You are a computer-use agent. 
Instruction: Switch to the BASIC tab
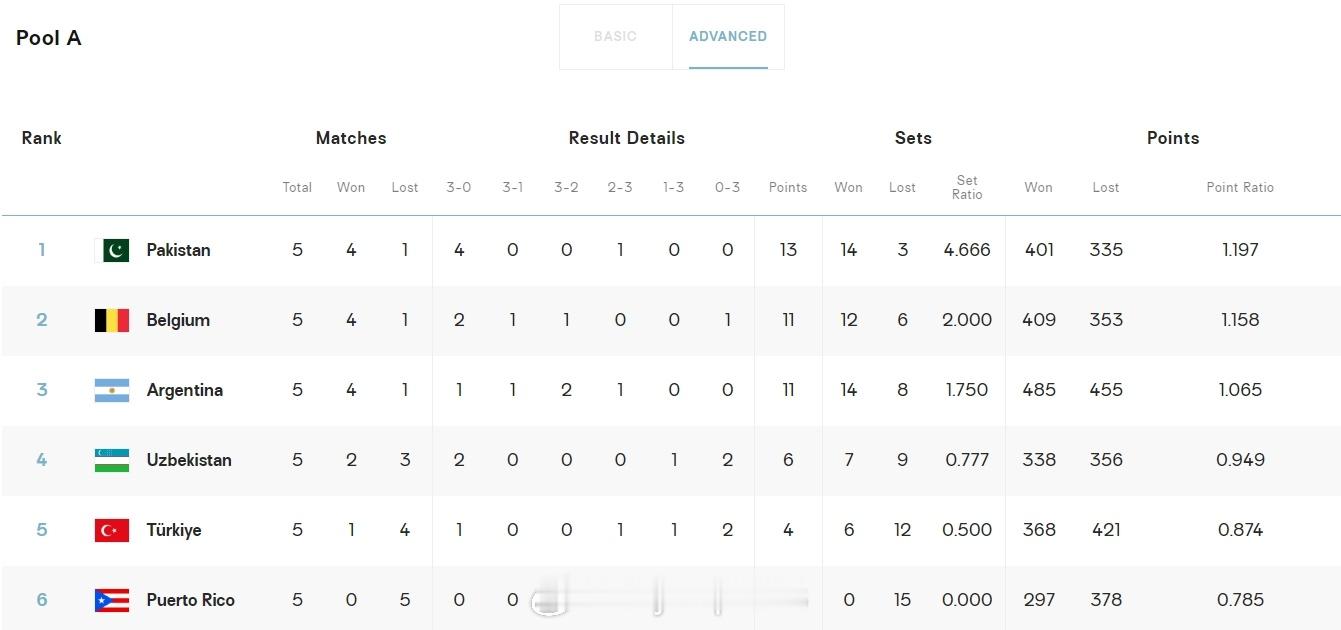coord(615,36)
